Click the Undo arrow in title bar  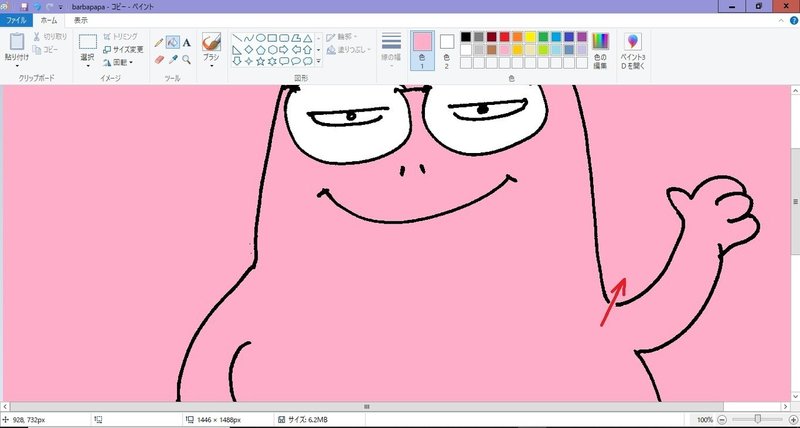[36, 7]
